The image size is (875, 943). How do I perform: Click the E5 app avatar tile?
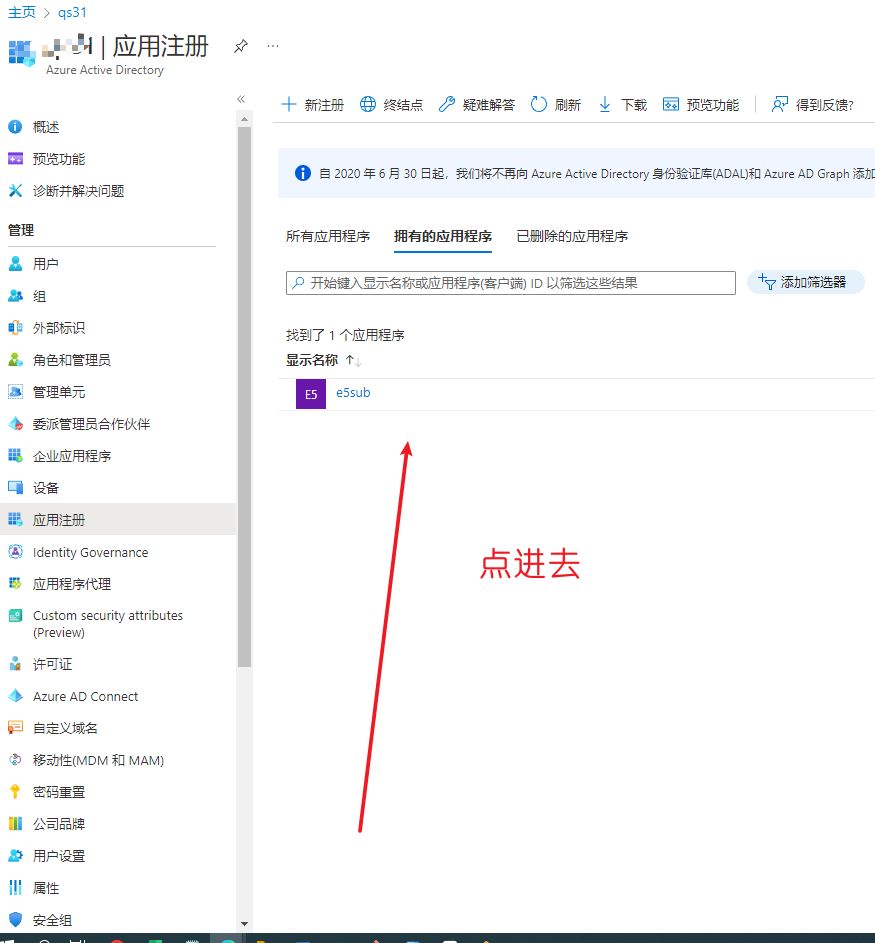[311, 394]
